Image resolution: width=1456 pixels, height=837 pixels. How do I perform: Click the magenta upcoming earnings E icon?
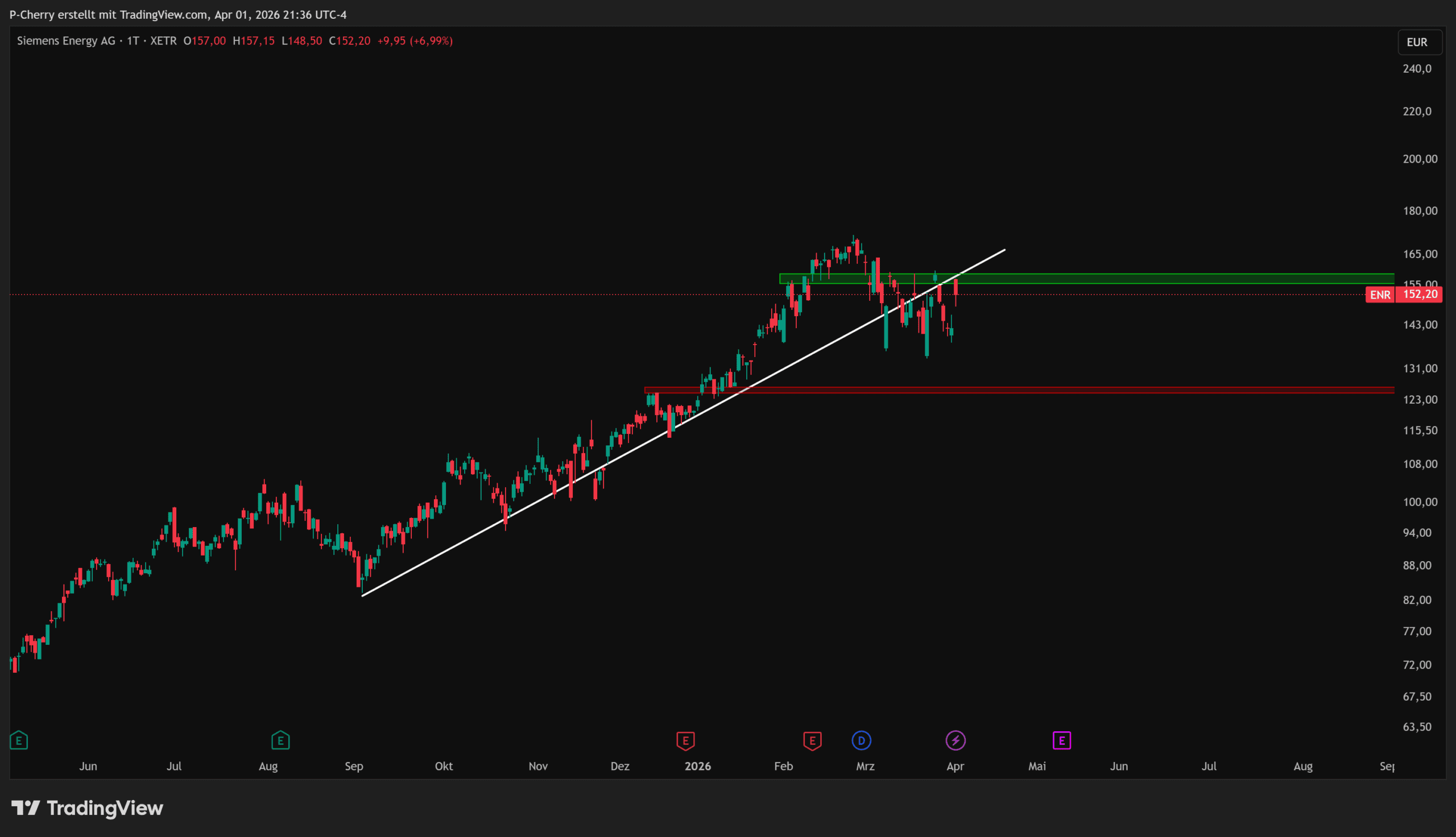click(1062, 740)
